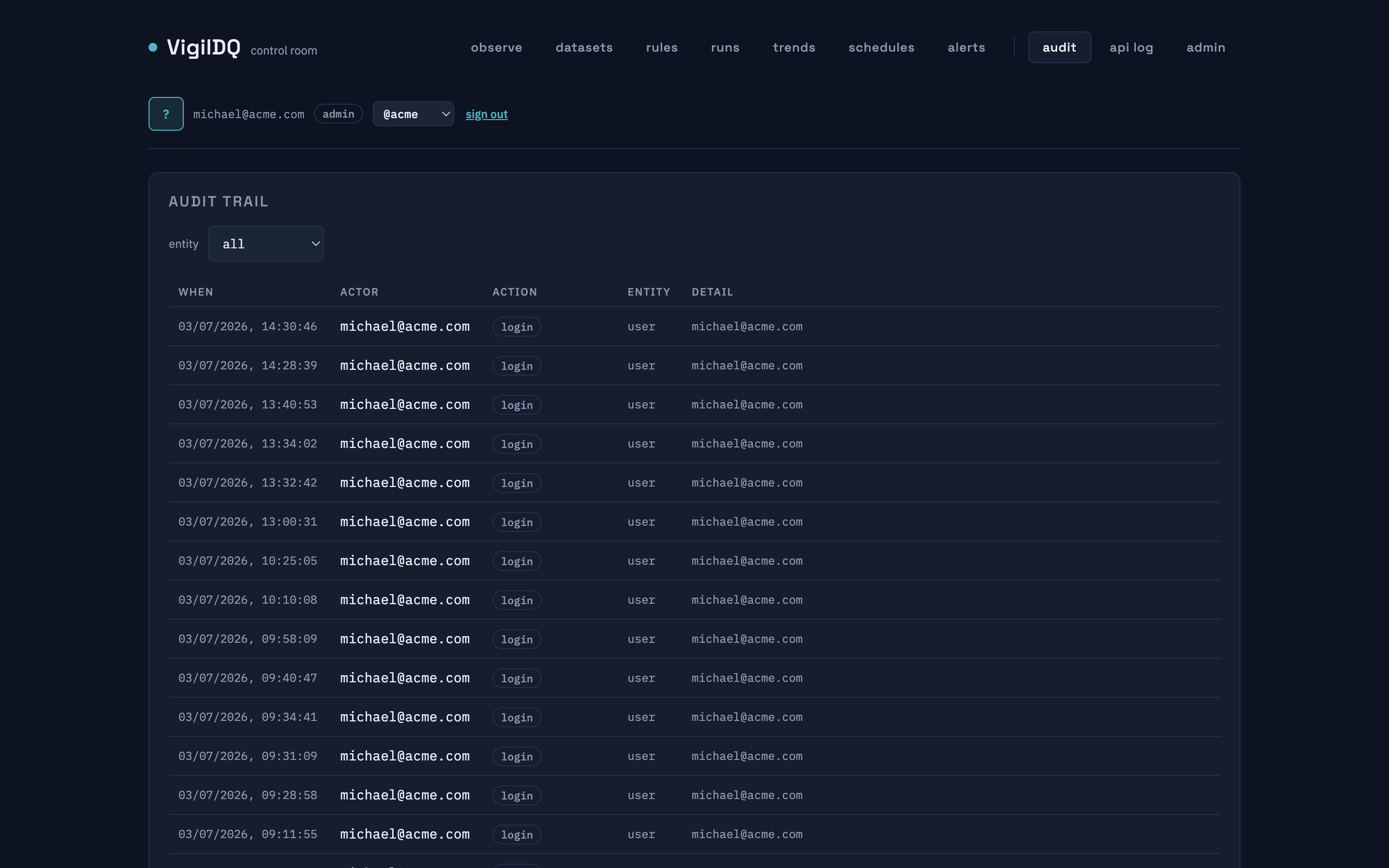Click timestamp 03/07/2026, 13:00:31

pyautogui.click(x=247, y=522)
